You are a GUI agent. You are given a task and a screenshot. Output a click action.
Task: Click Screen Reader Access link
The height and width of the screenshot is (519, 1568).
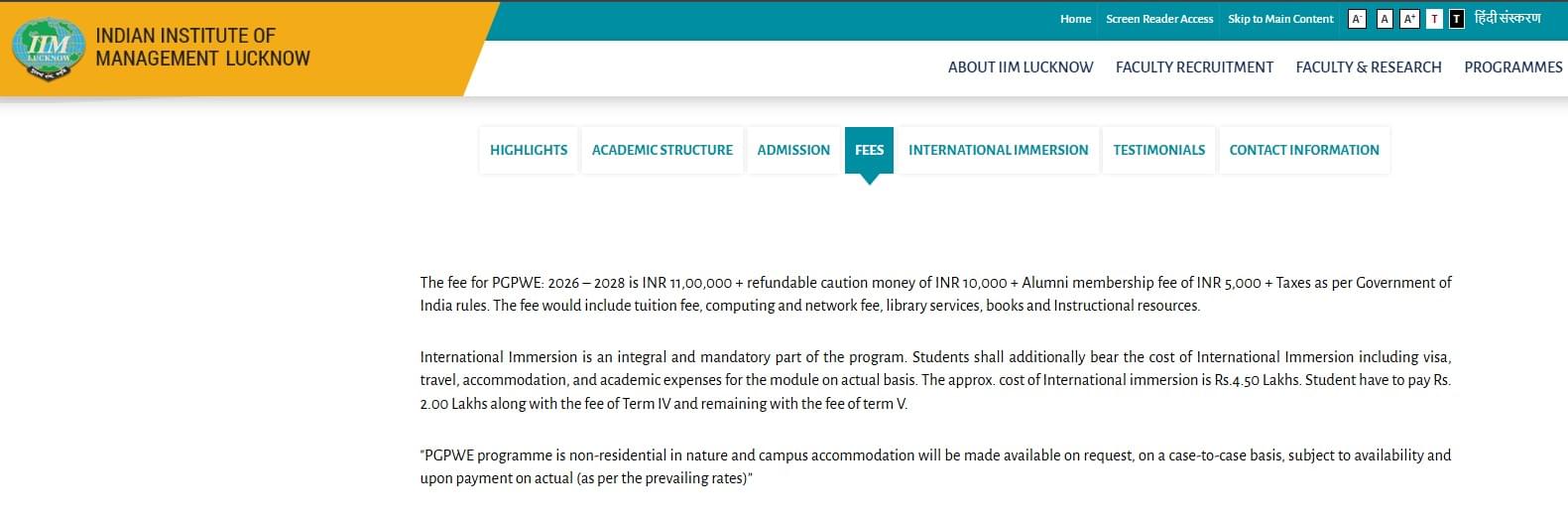1159,19
